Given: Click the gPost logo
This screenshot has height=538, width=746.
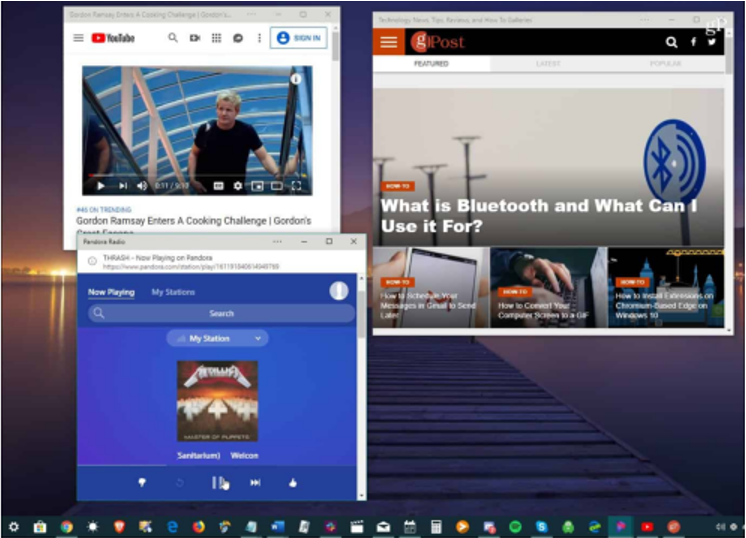Looking at the screenshot, I should [438, 42].
